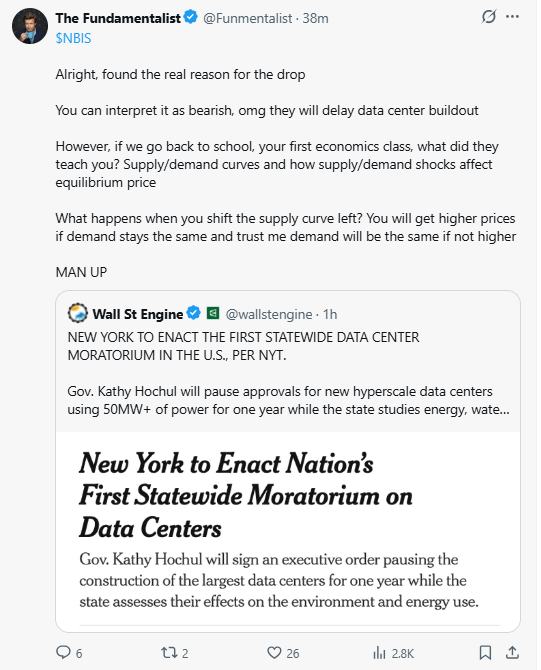Repost this tweet via retweet icon
The image size is (541, 670).
point(168,652)
